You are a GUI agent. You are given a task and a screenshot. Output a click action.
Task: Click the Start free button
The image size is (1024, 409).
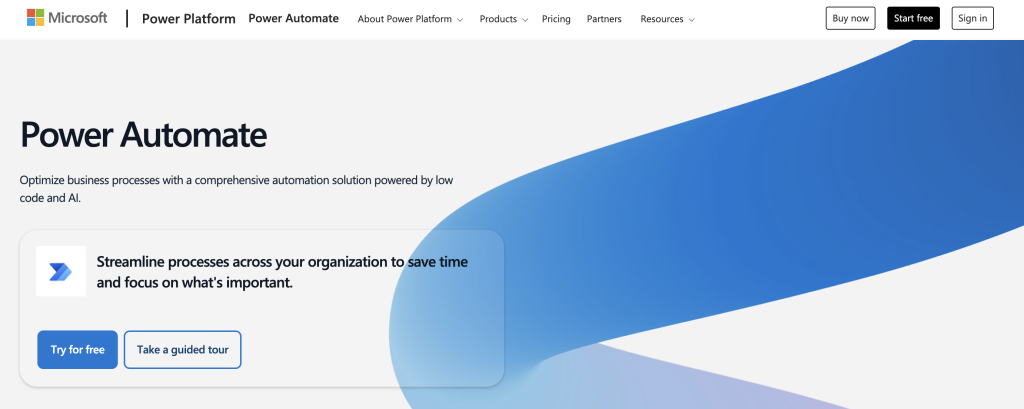click(913, 18)
